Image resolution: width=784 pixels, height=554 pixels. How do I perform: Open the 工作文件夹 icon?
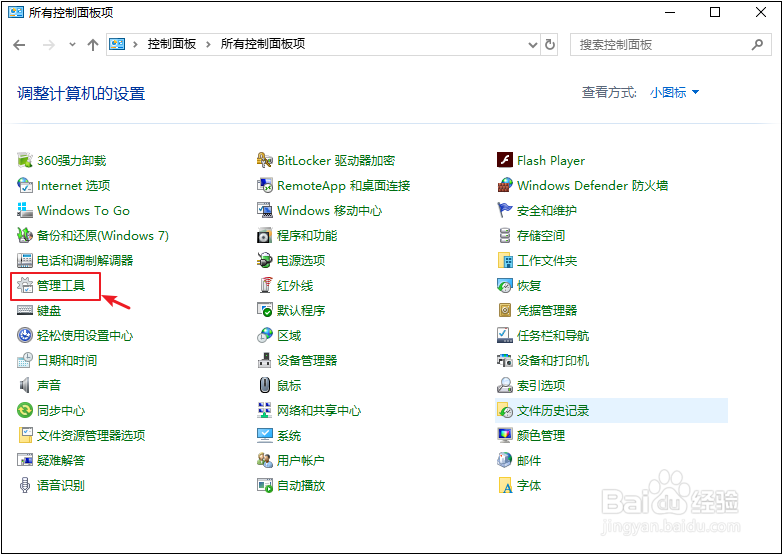(x=504, y=260)
